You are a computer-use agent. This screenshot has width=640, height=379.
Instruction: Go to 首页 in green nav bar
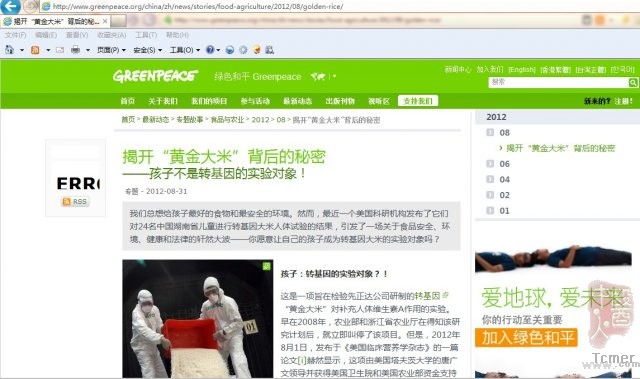[x=127, y=101]
